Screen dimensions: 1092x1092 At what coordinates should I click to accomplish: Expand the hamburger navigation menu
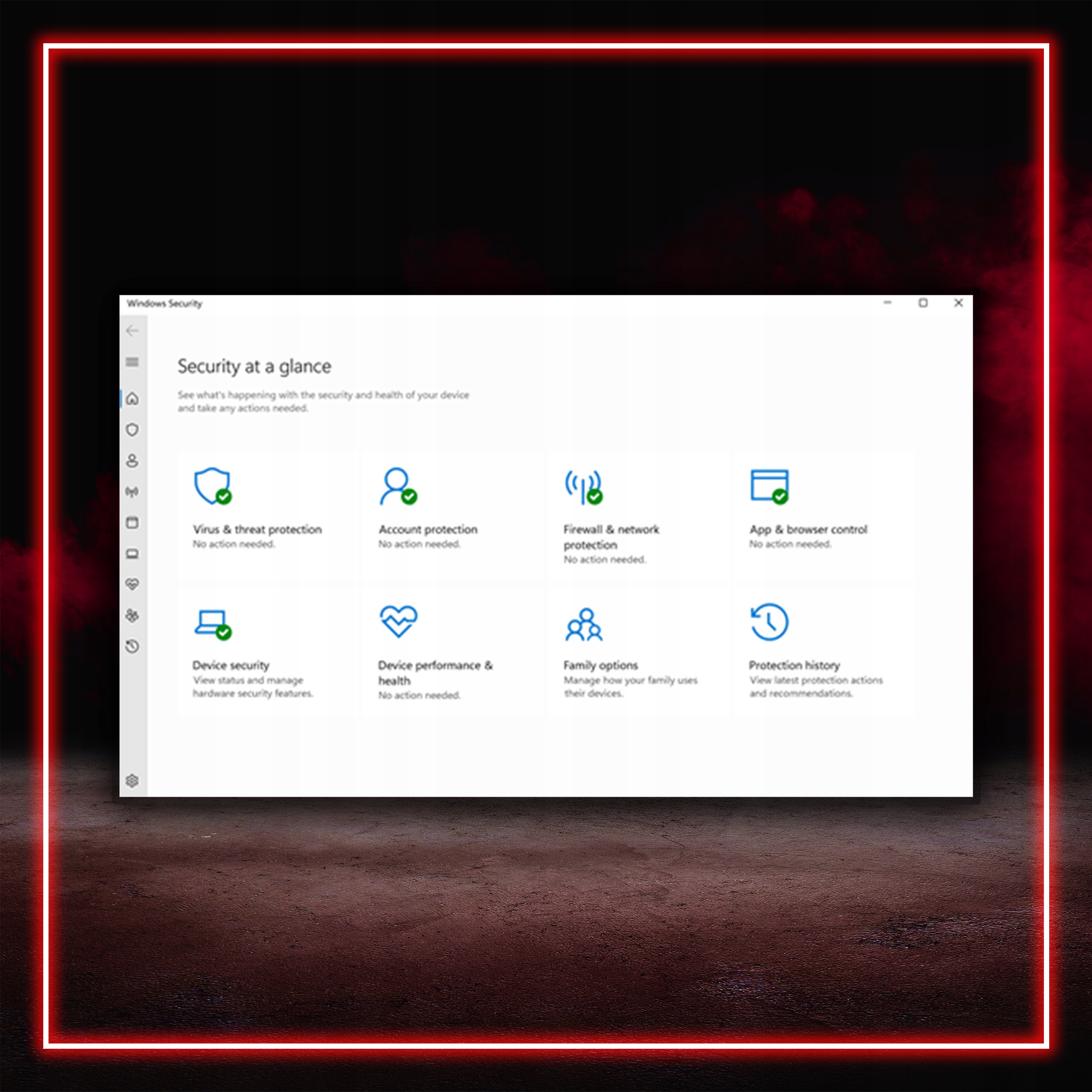point(132,362)
